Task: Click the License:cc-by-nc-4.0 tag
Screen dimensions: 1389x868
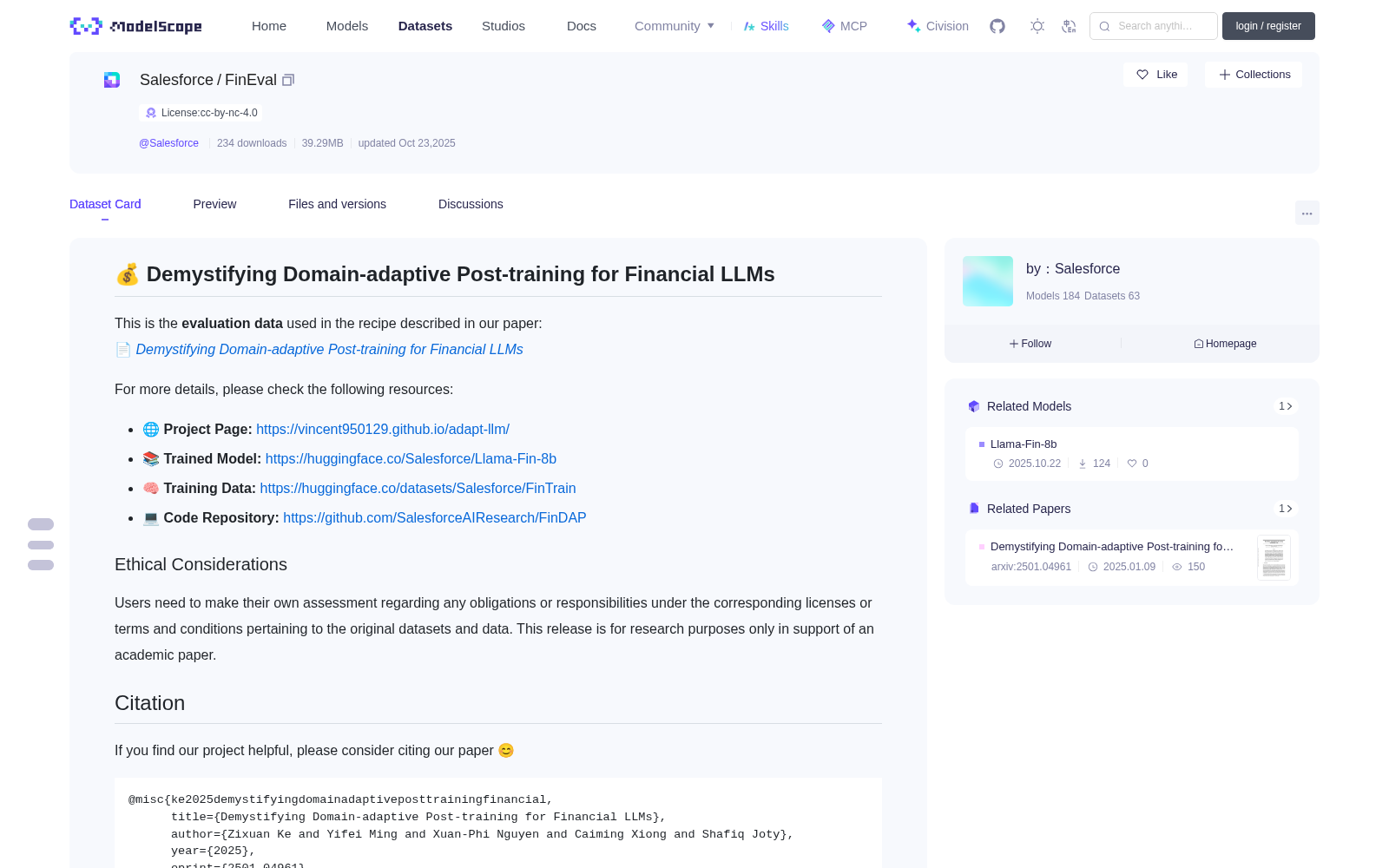Action: [x=201, y=113]
